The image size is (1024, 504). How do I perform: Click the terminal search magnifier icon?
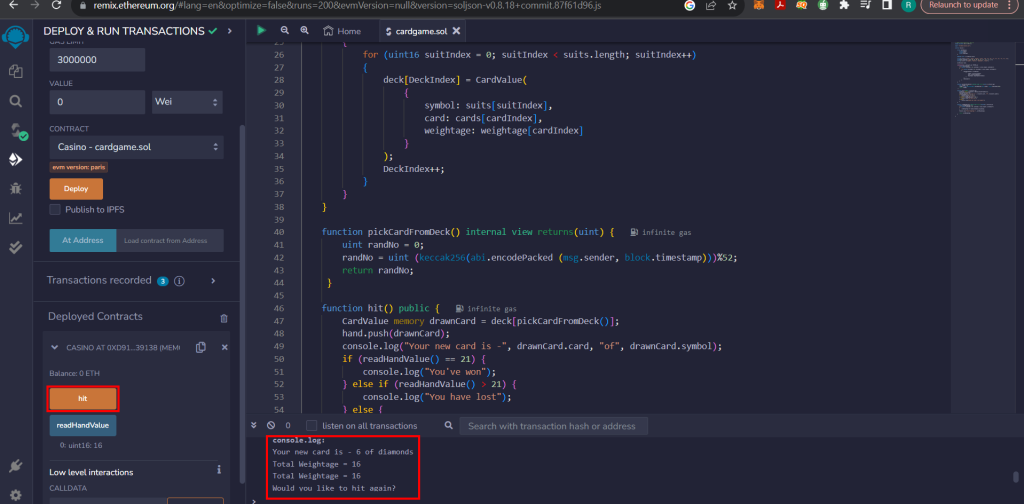click(x=449, y=425)
